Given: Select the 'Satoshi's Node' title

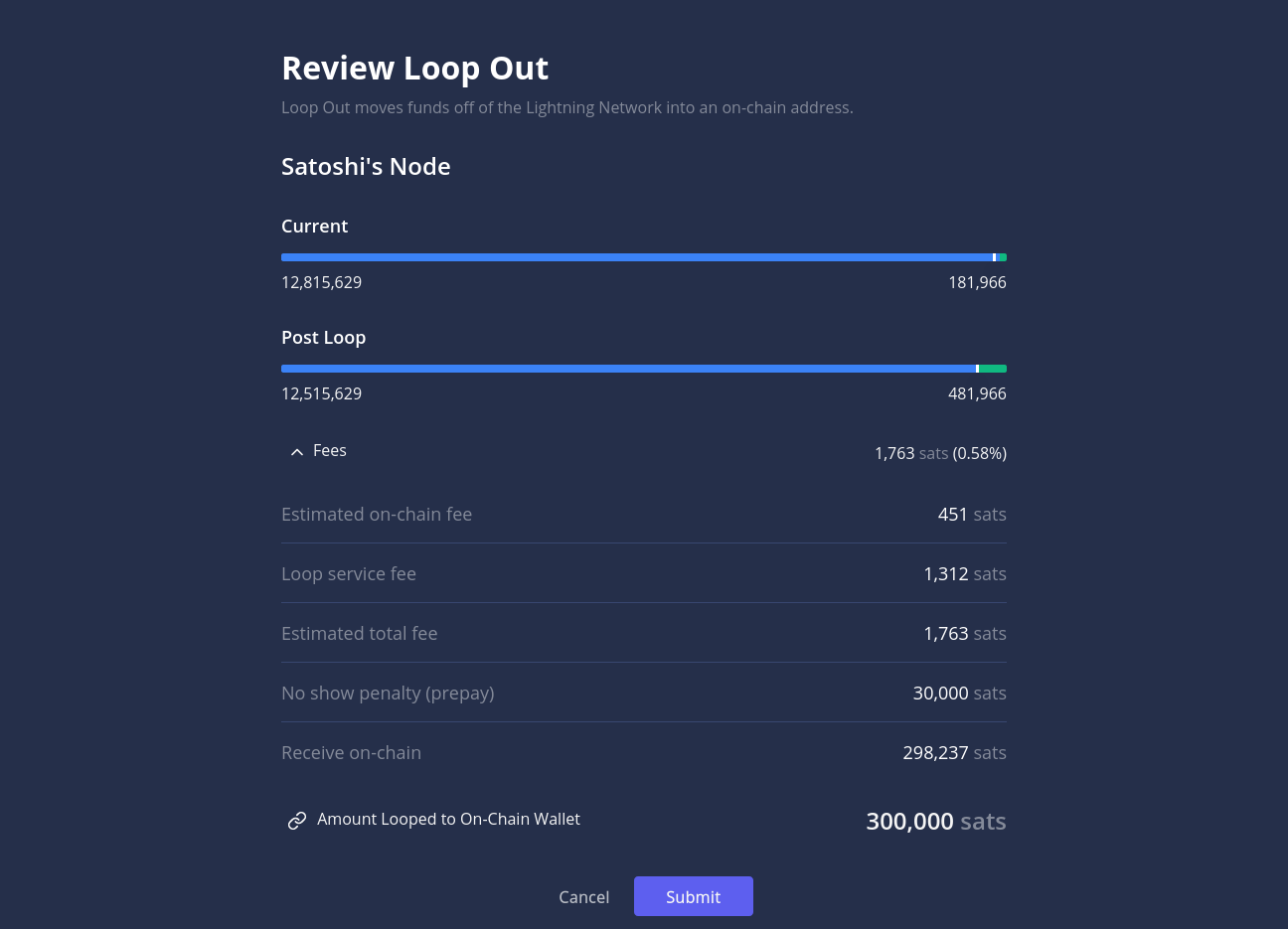Looking at the screenshot, I should (366, 167).
